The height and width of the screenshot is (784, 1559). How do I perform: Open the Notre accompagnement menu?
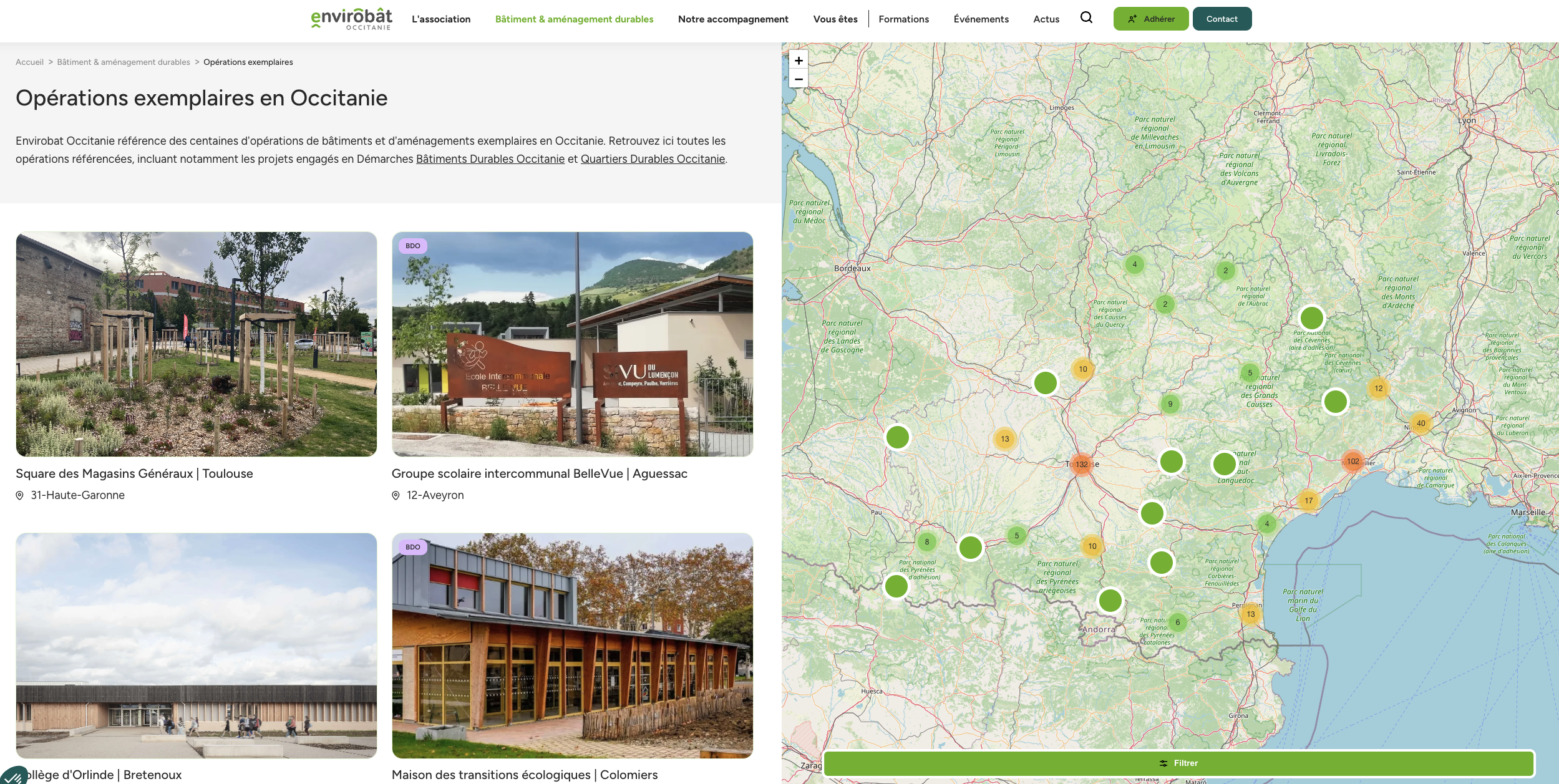pos(733,19)
